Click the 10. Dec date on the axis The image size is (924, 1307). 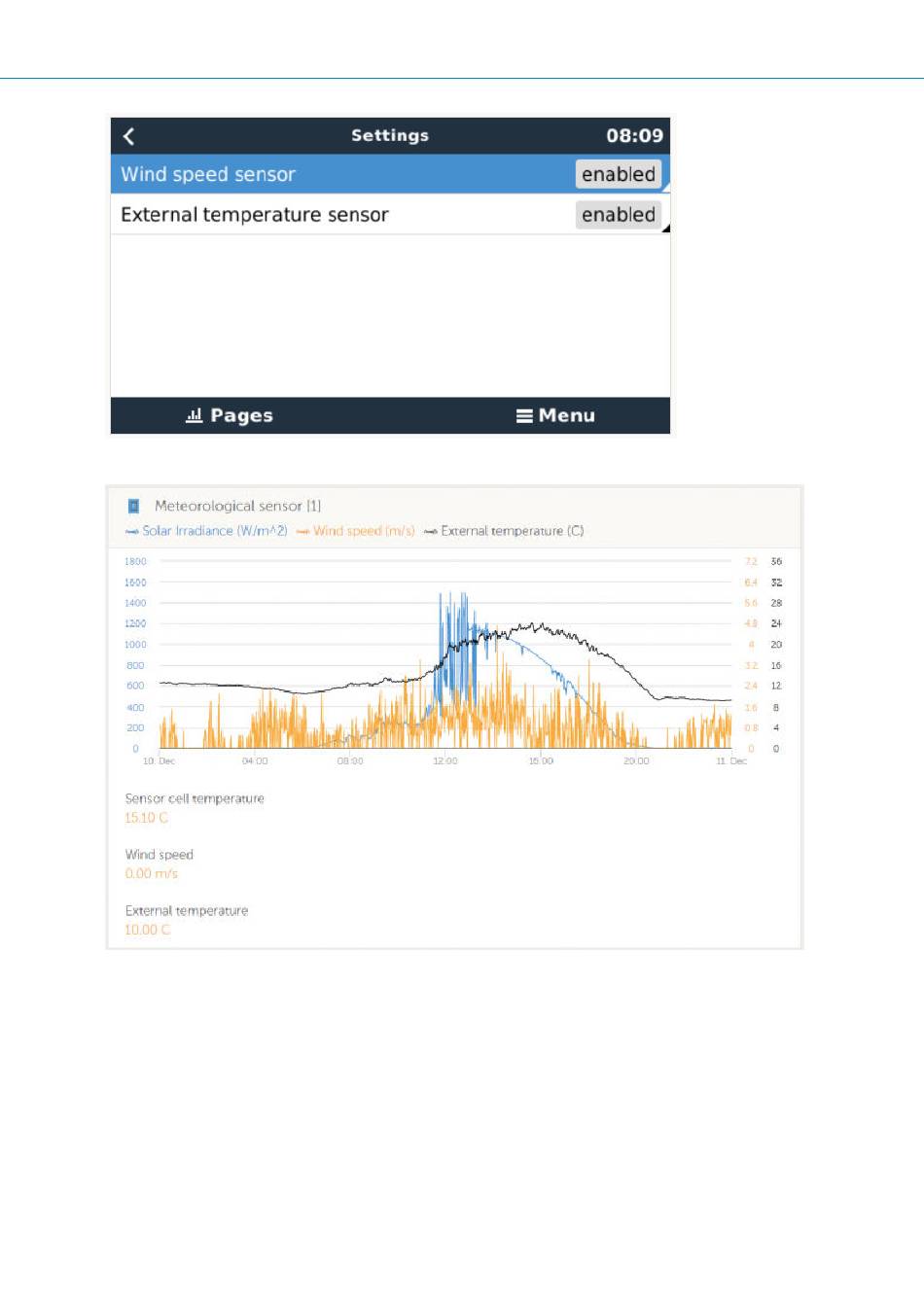(159, 761)
